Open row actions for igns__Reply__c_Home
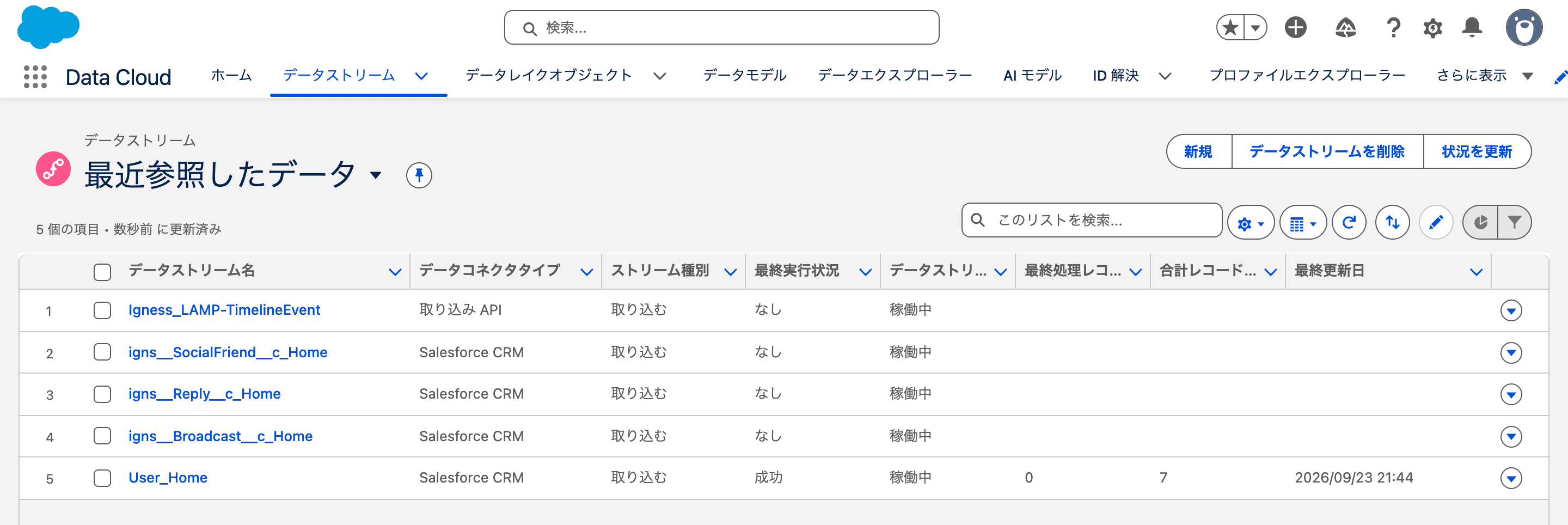 1511,395
